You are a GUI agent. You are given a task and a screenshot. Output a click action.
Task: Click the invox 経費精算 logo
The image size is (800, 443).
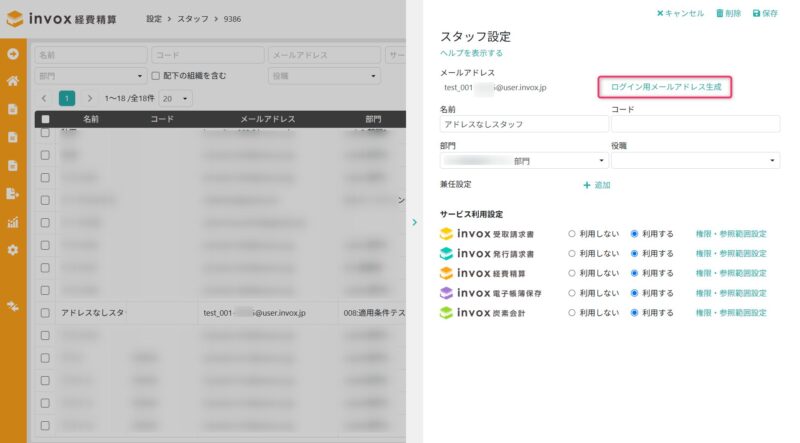[62, 19]
